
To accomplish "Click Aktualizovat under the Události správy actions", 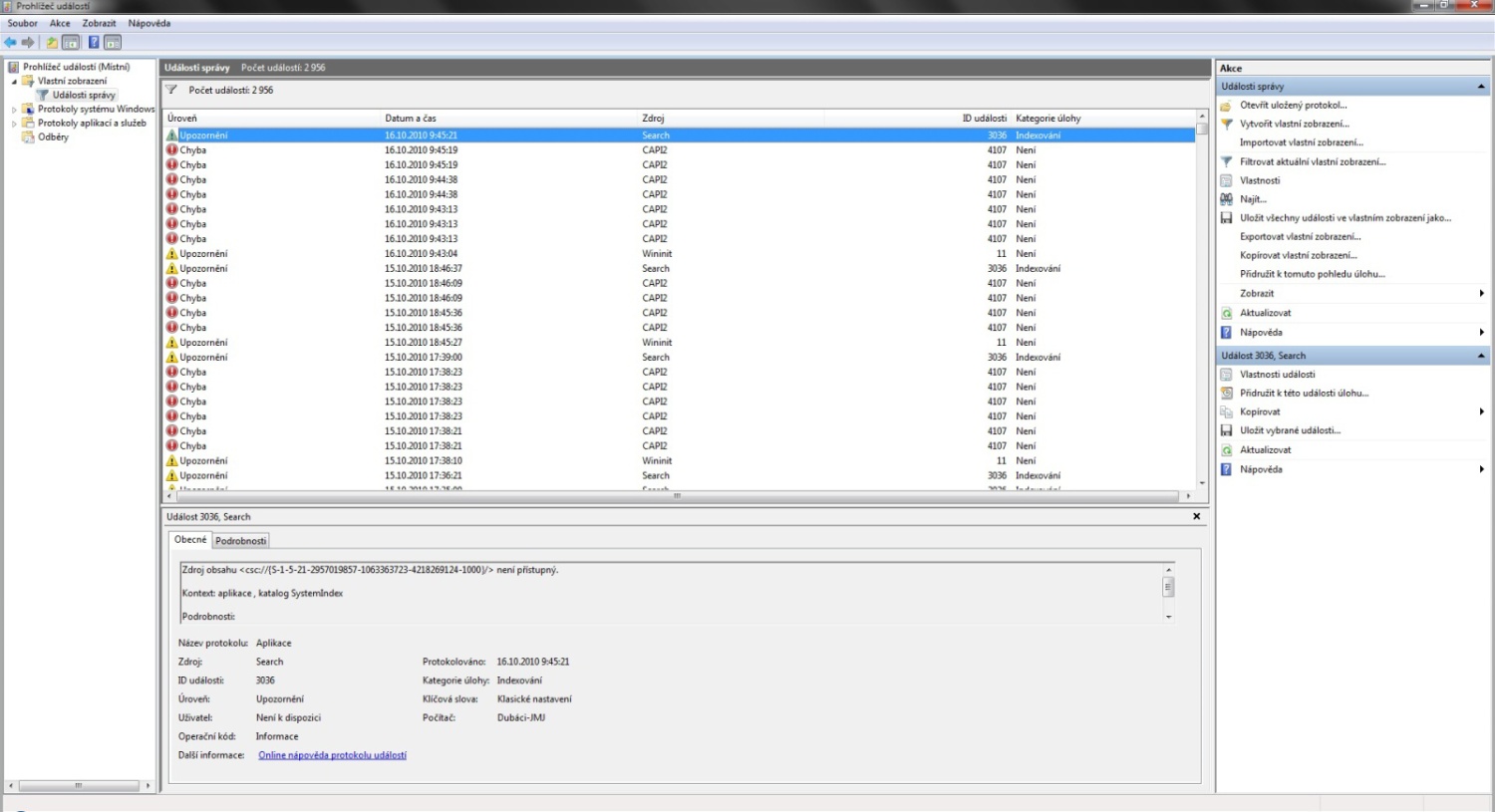I will (x=1265, y=313).
